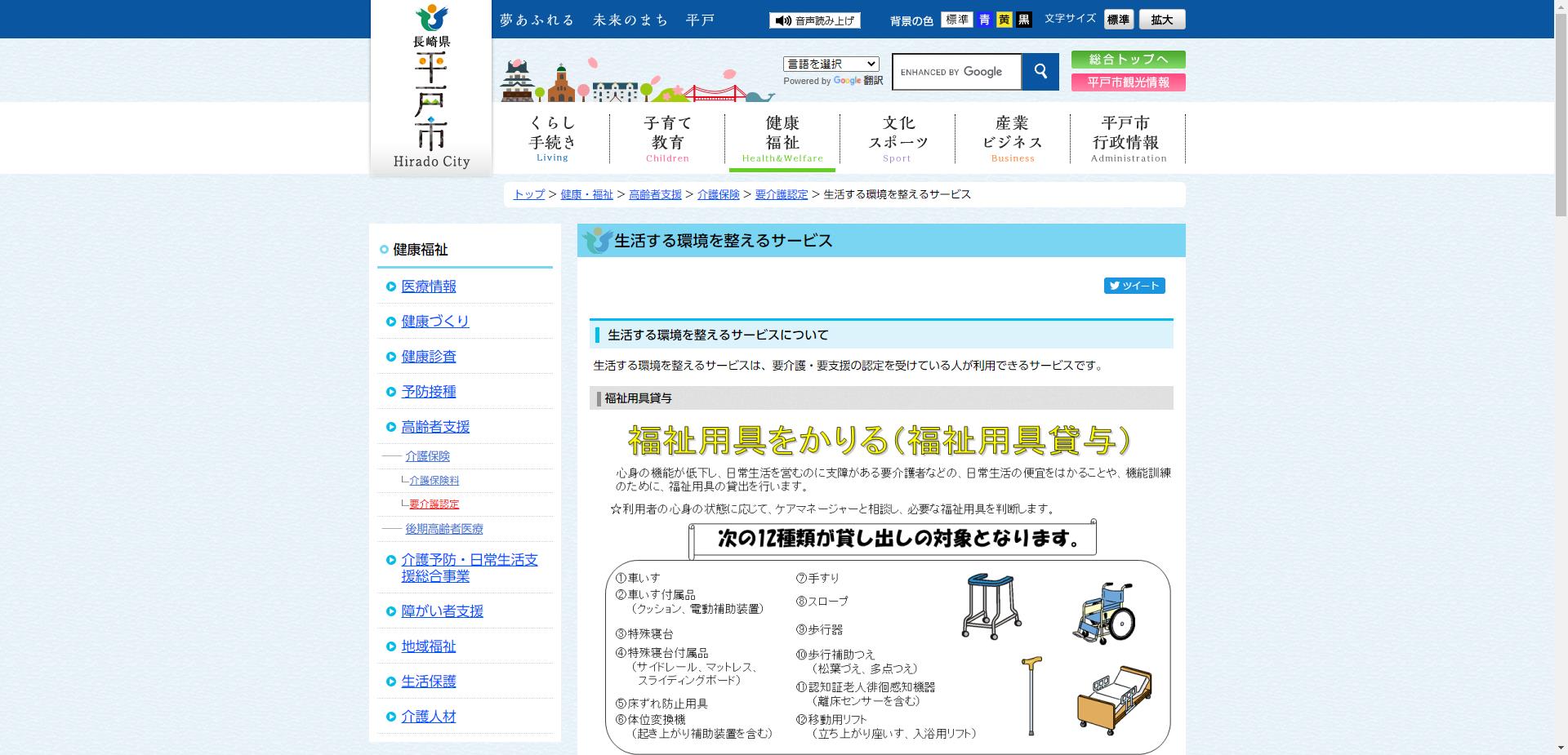Viewport: 1568px width, 755px height.
Task: Click the speaker icon for audio readout
Action: [783, 19]
